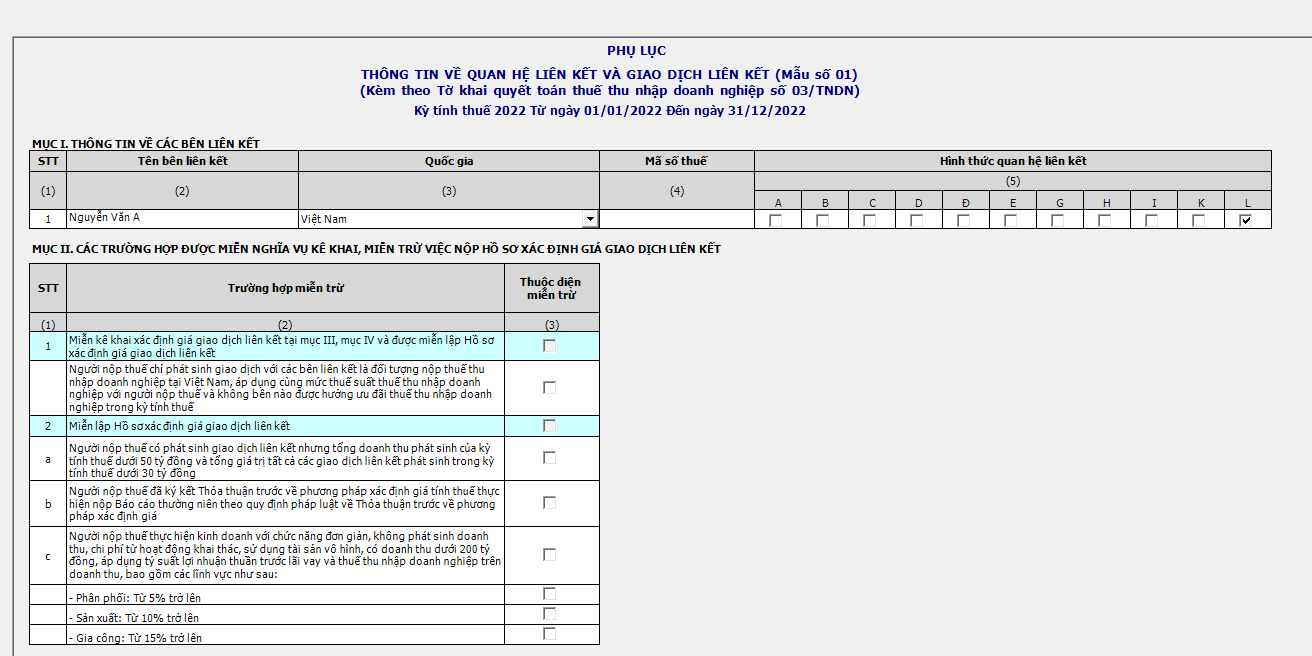Viewport: 1312px width, 656px height.
Task: Tick exemption checkbox for row a
Action: click(550, 458)
